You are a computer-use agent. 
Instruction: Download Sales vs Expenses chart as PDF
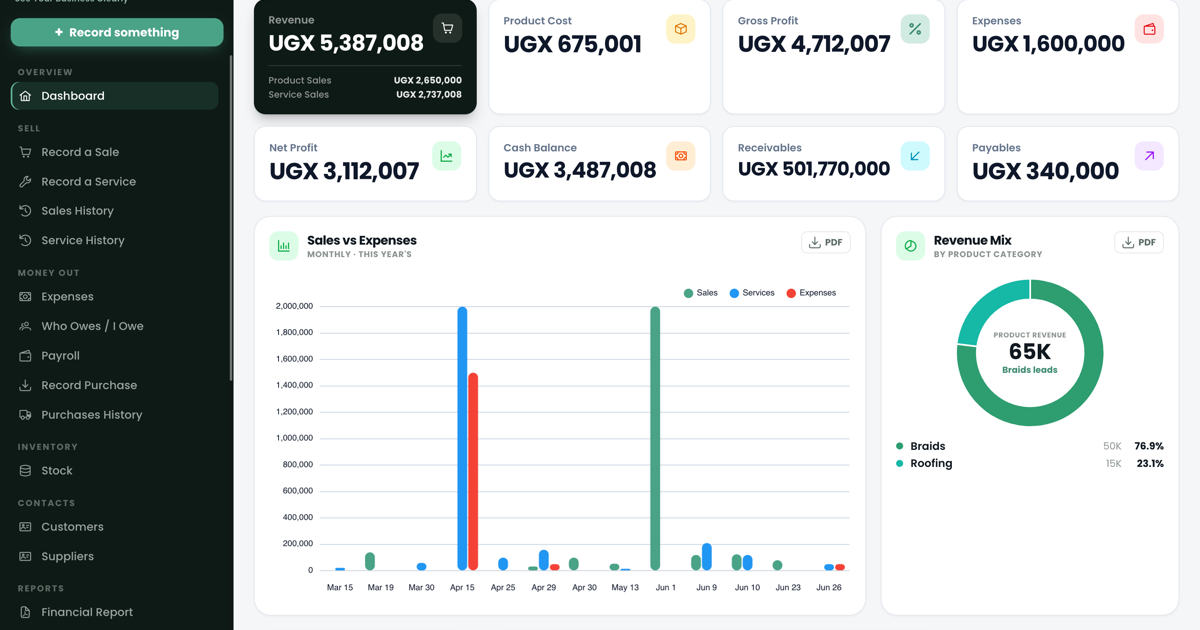pos(826,242)
